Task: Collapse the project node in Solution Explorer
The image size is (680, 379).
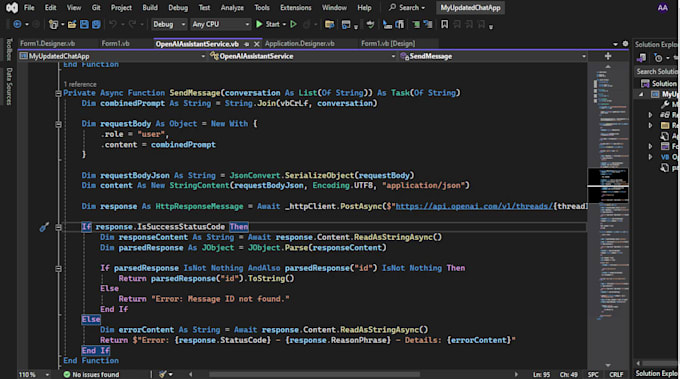Action: pos(641,94)
